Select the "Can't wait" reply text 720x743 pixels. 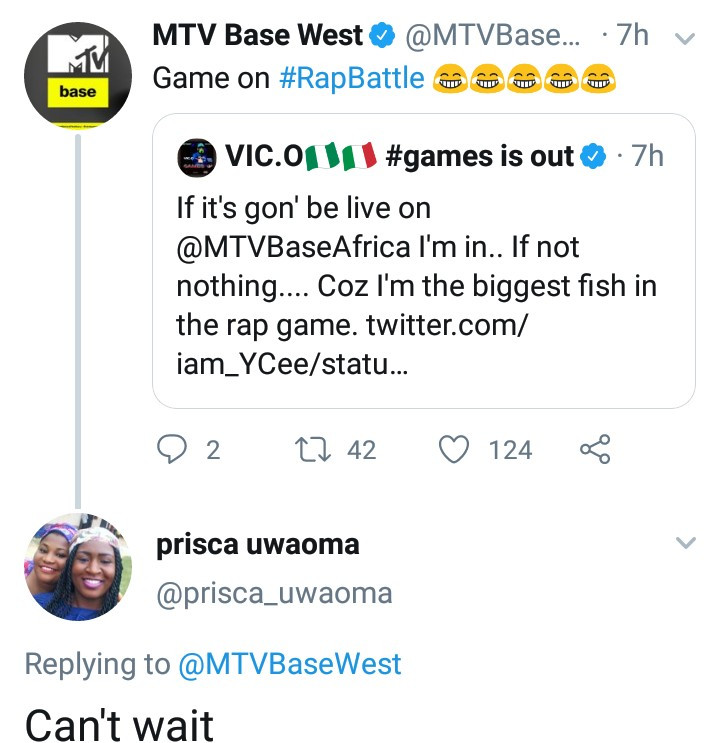tap(119, 724)
